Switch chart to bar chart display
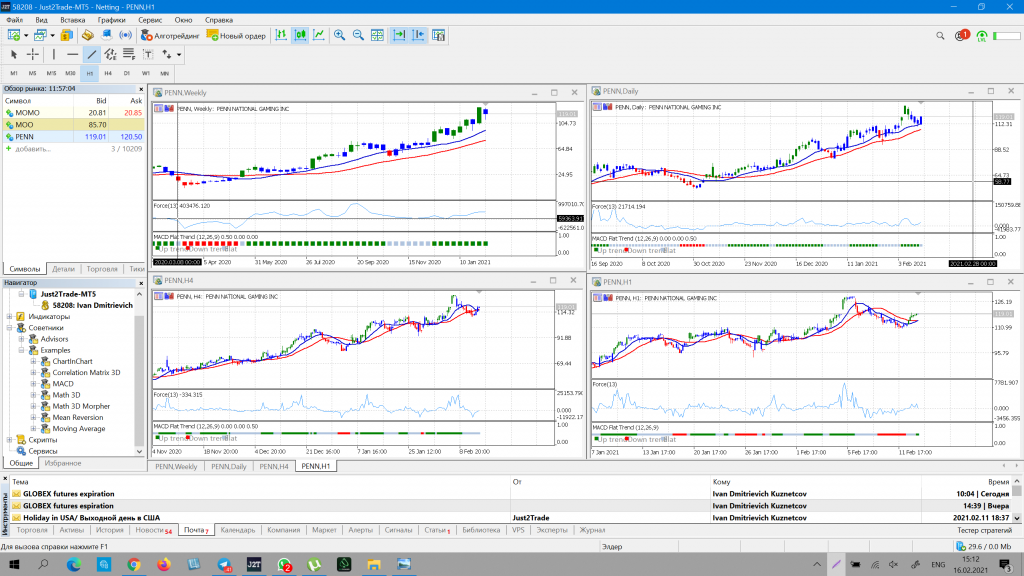The image size is (1024, 576). (x=281, y=35)
